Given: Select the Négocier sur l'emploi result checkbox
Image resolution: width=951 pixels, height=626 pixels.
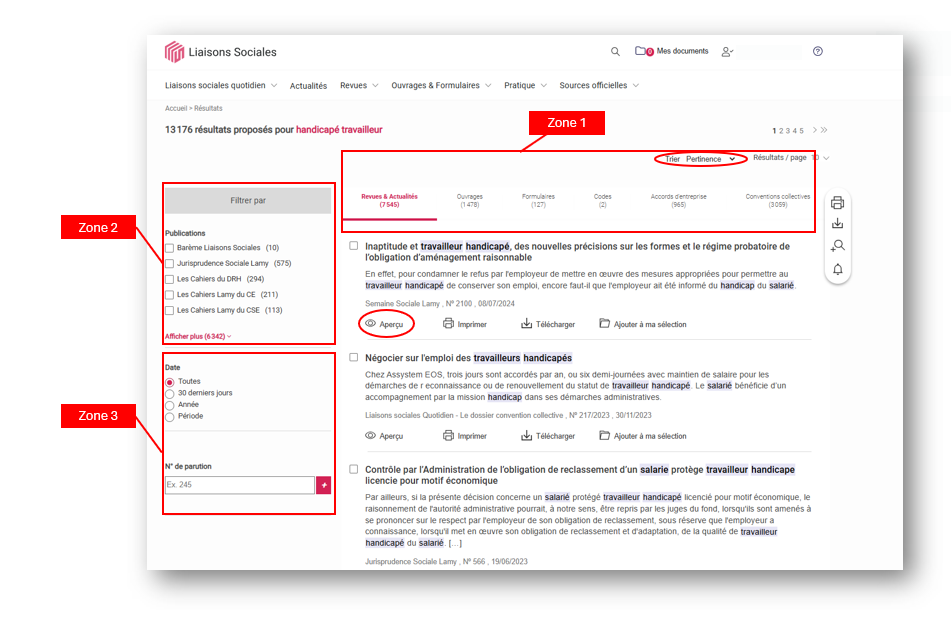Looking at the screenshot, I should [354, 357].
